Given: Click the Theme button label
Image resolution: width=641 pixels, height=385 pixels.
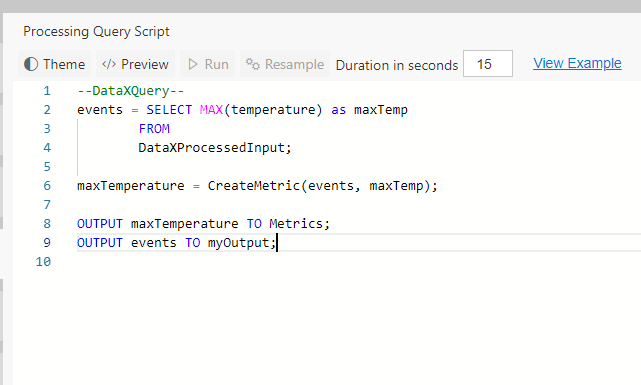Looking at the screenshot, I should [64, 64].
